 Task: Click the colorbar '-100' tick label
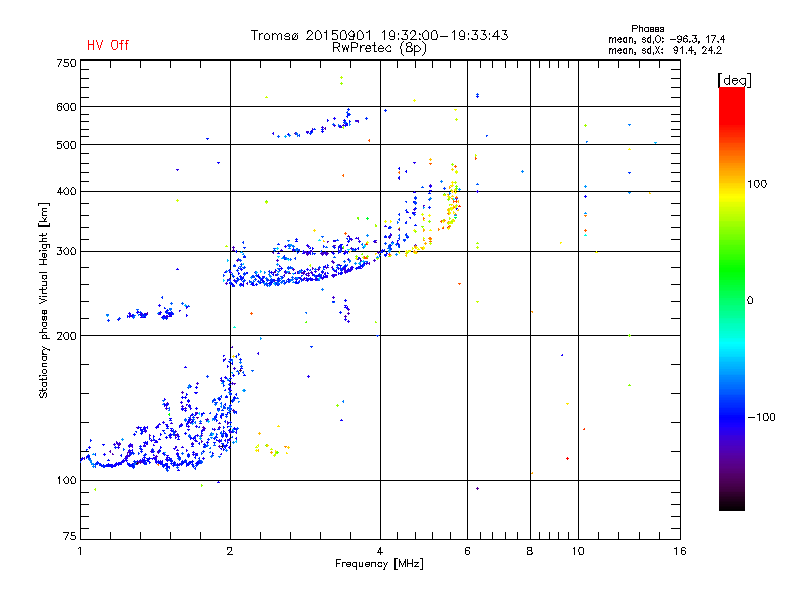tap(761, 417)
